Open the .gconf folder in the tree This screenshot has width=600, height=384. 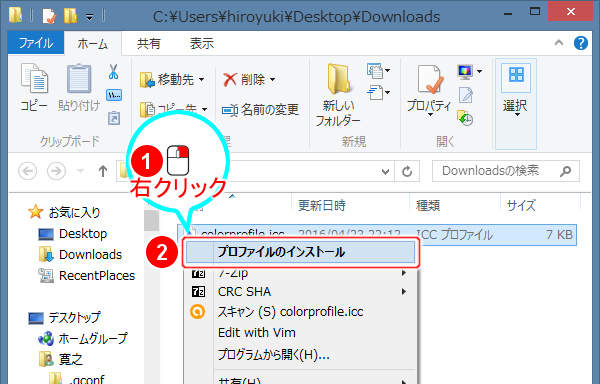(x=77, y=379)
